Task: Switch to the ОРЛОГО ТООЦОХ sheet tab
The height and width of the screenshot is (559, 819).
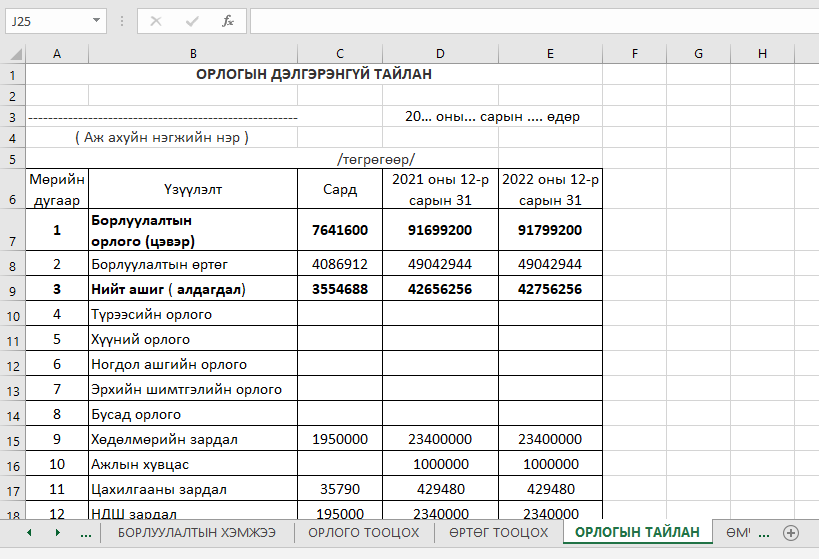Action: pos(363,532)
